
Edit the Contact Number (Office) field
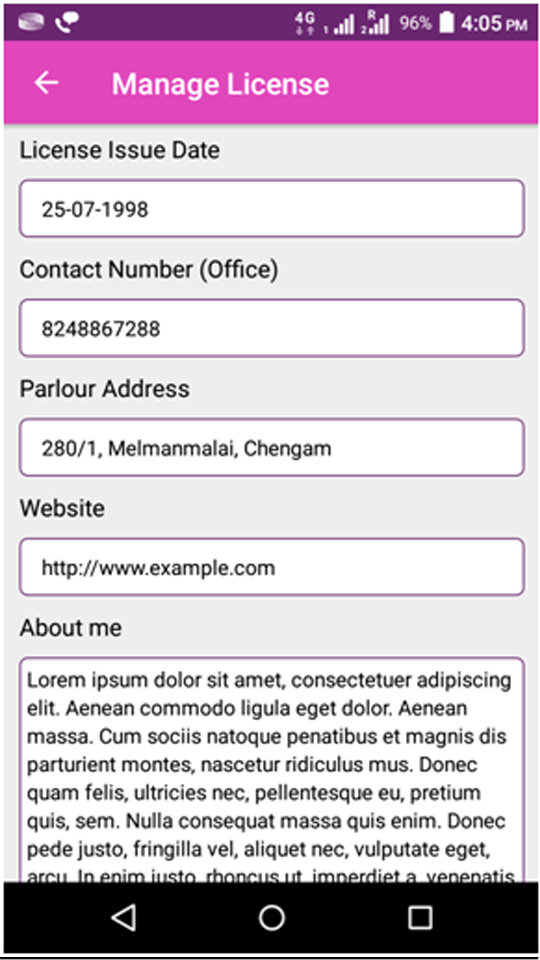pos(271,328)
